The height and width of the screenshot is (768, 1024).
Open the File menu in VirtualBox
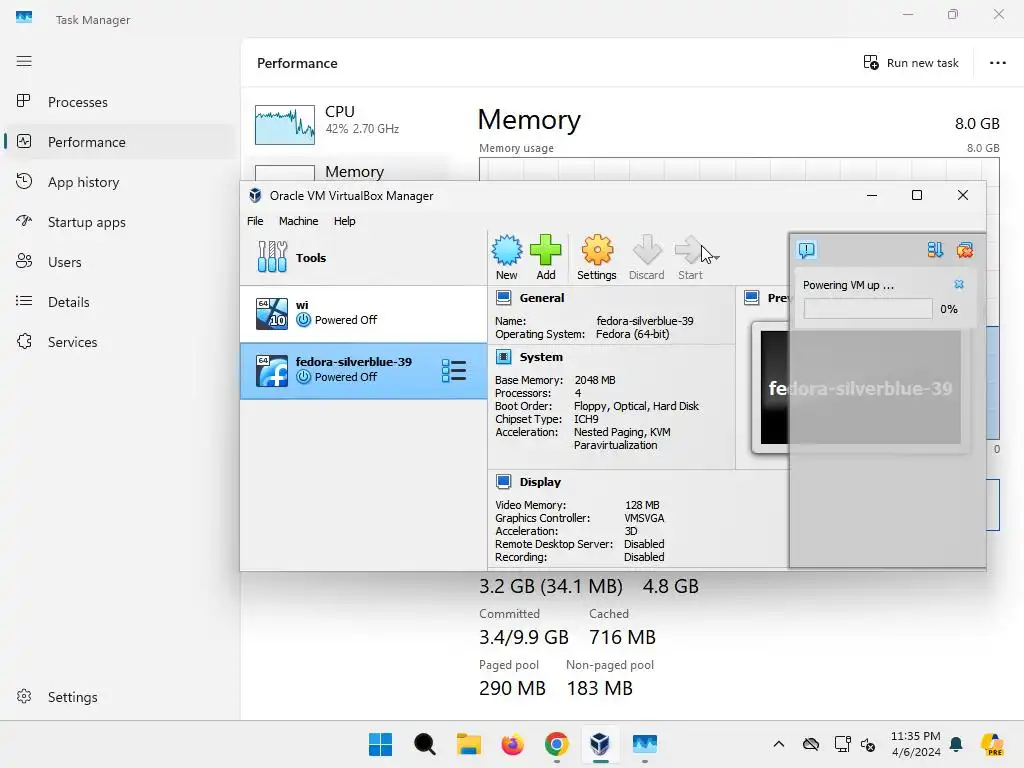[x=255, y=221]
